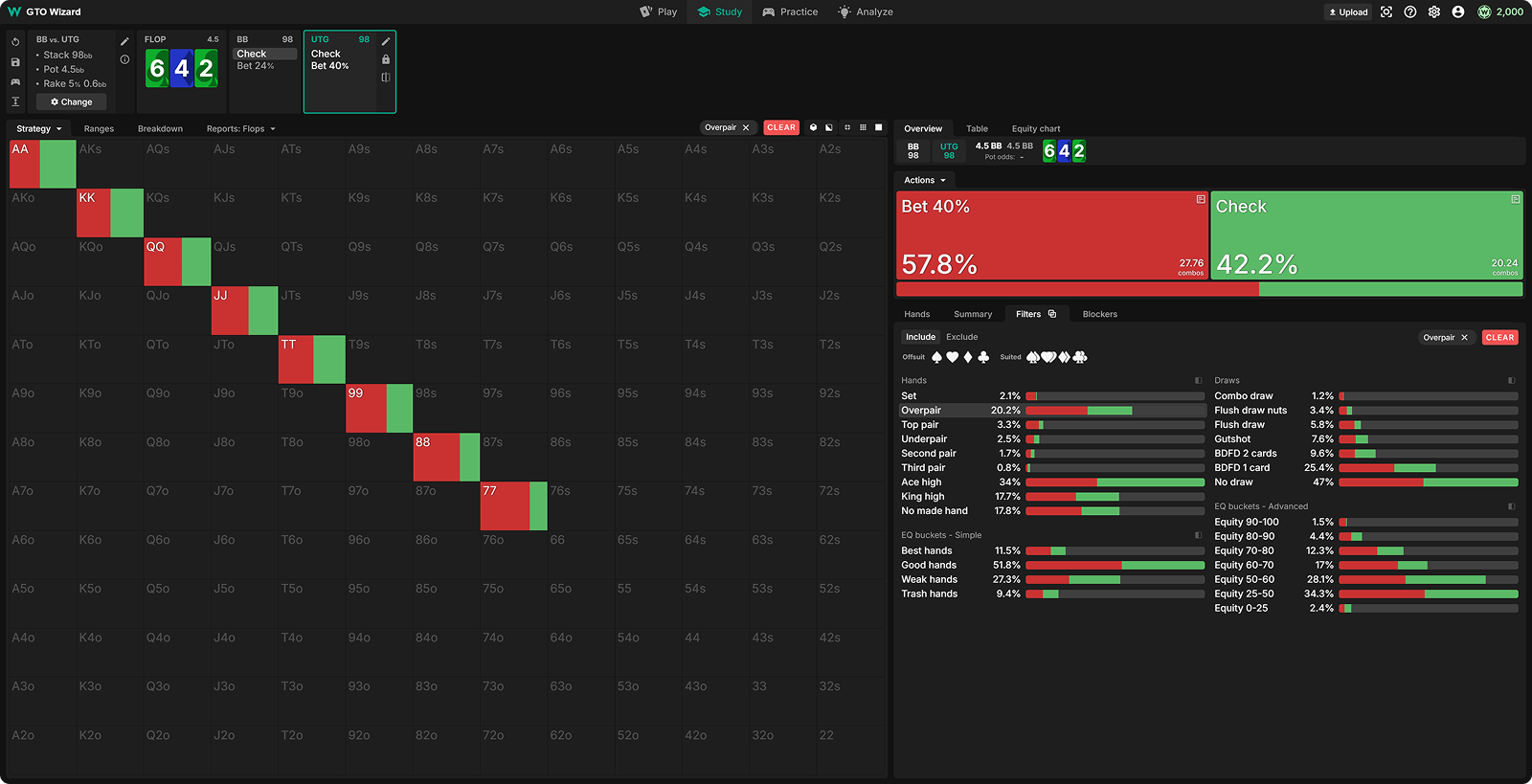This screenshot has height=784, width=1532.
Task: Switch filter mode to Exclude
Action: 961,337
